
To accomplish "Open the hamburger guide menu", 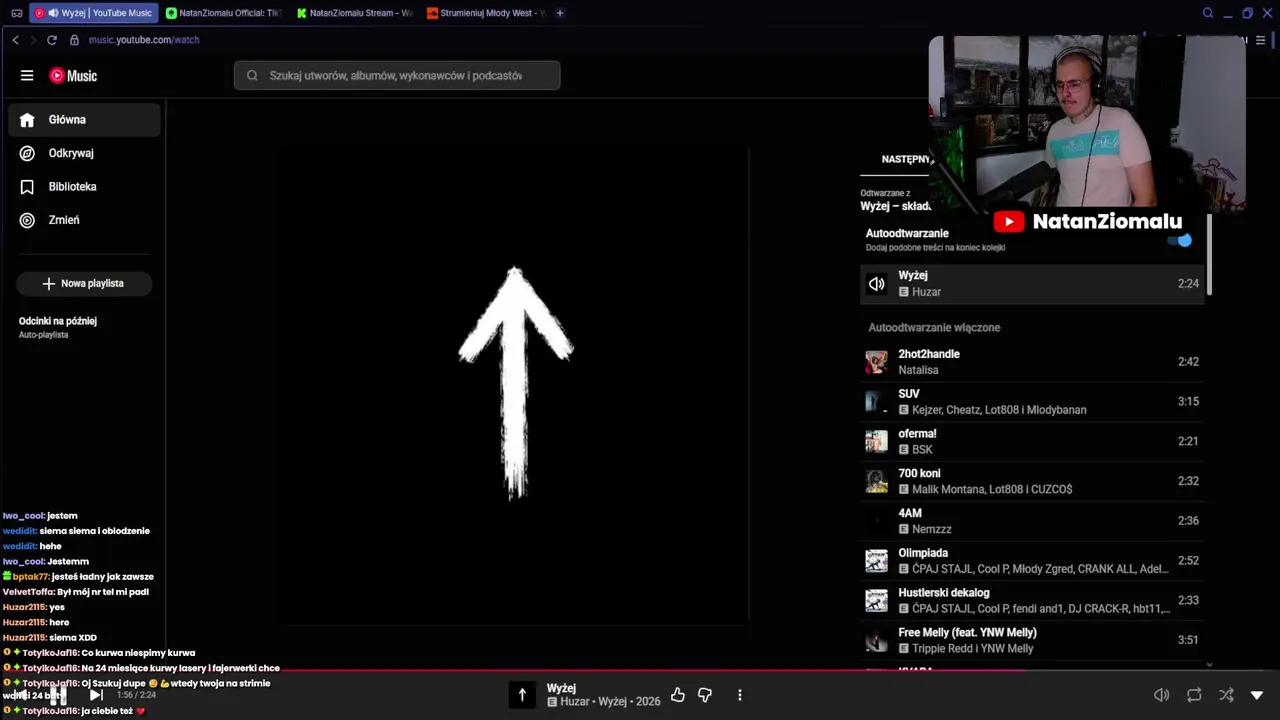I will pyautogui.click(x=27, y=76).
